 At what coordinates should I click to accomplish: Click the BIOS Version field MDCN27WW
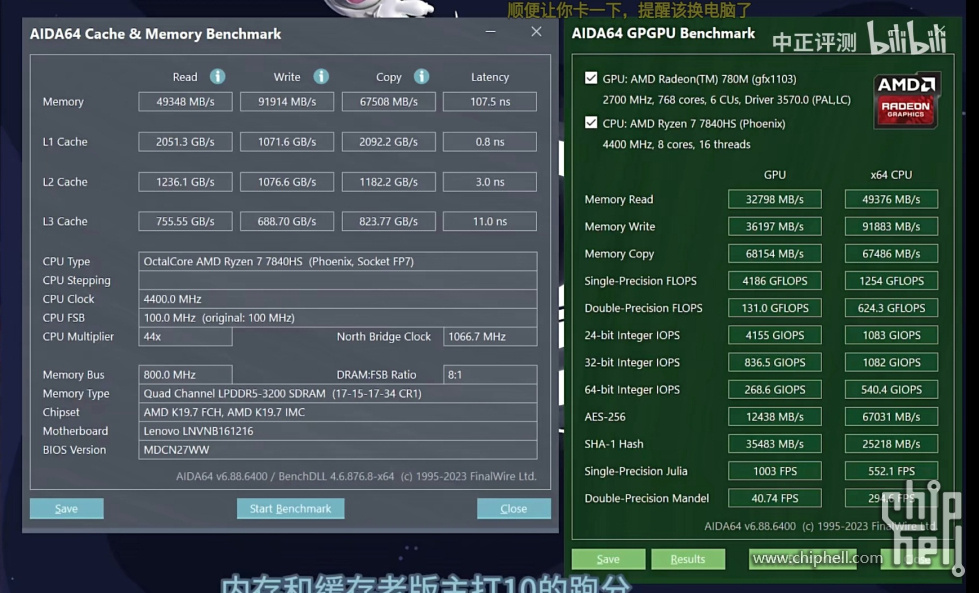click(338, 449)
